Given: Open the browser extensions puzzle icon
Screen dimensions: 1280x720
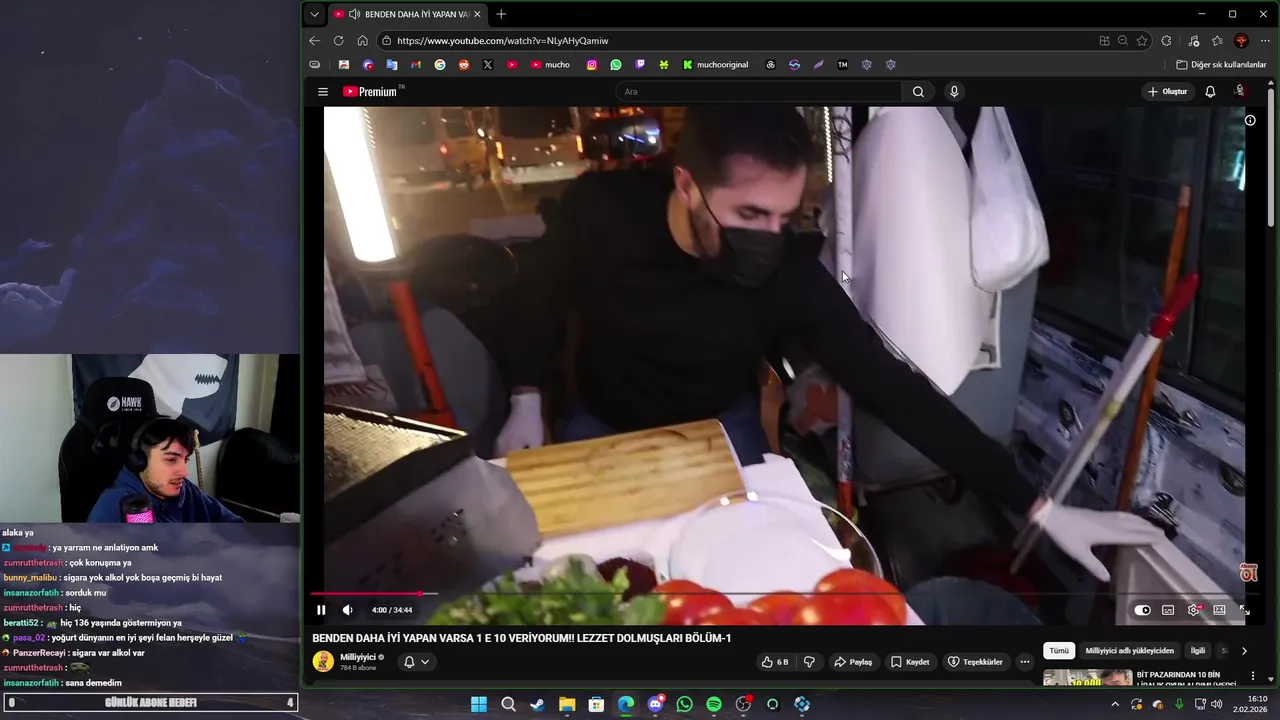Looking at the screenshot, I should pyautogui.click(x=1166, y=41).
